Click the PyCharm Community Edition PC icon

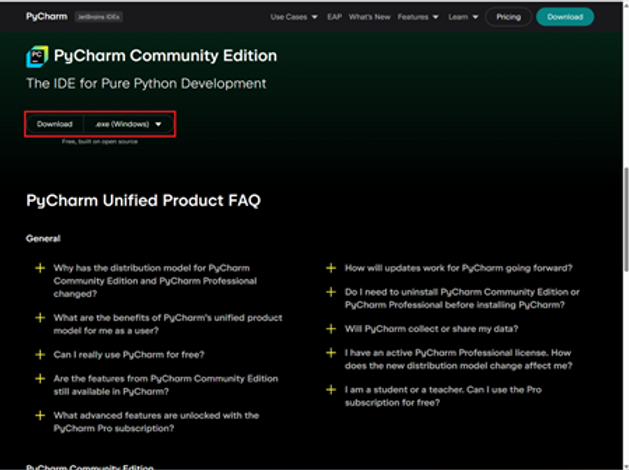pyautogui.click(x=37, y=56)
